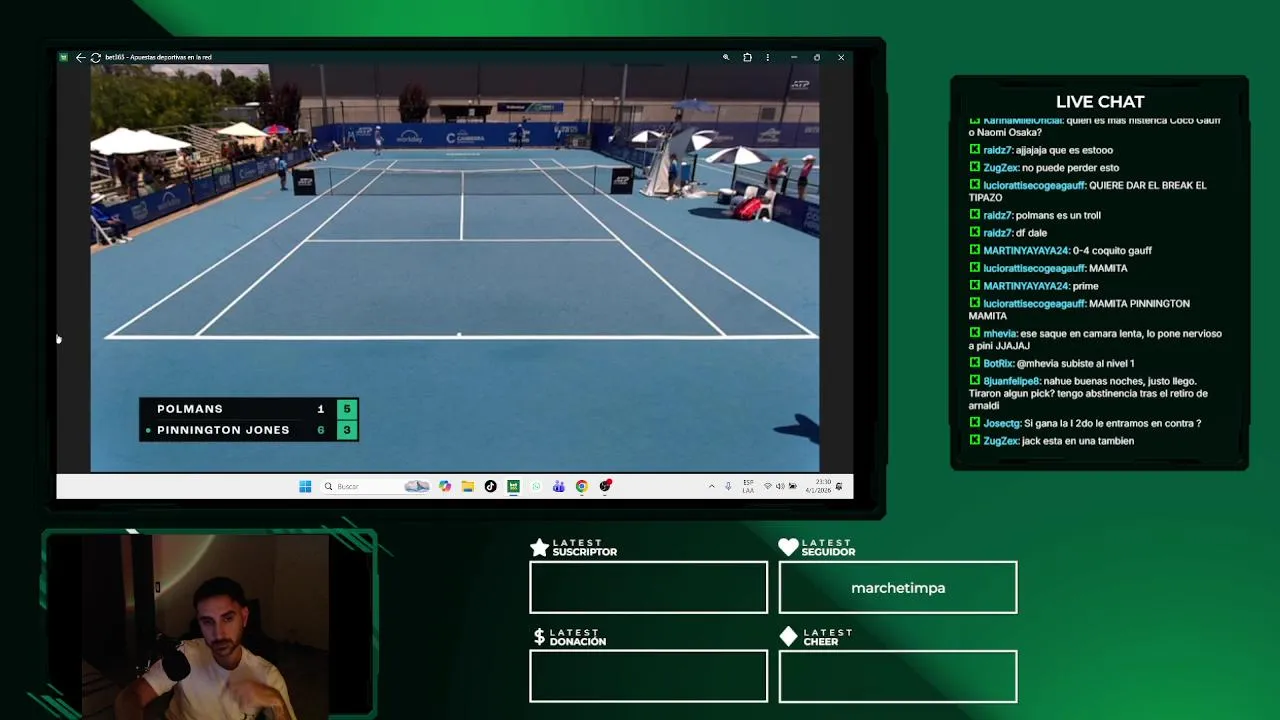Open the notification bell icon
The height and width of the screenshot is (720, 1280).
(839, 486)
